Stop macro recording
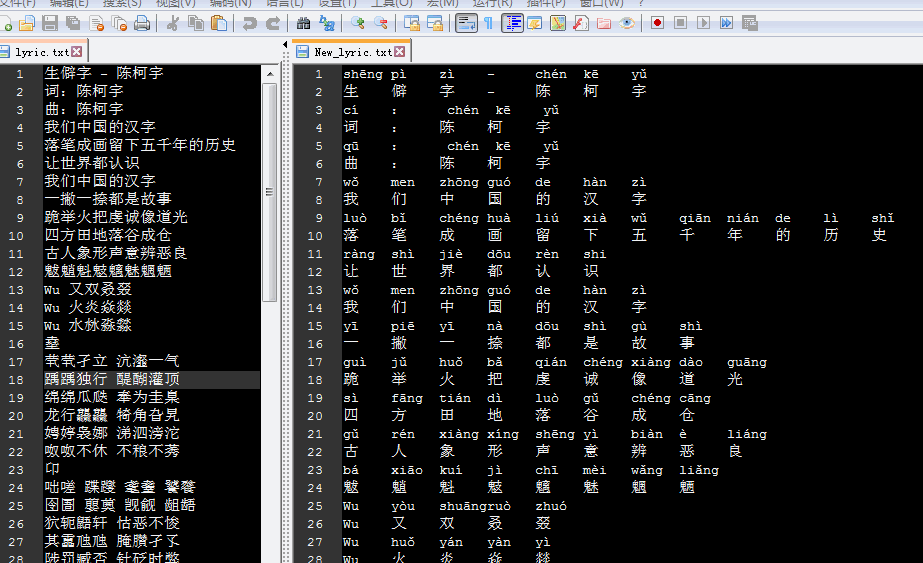 click(680, 24)
